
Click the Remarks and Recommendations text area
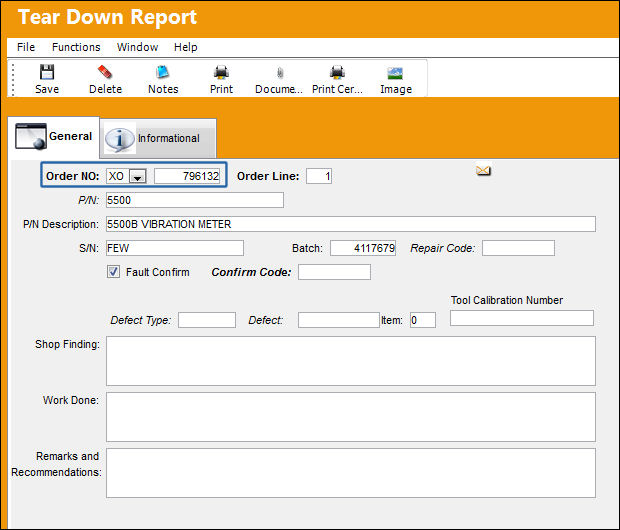351,473
